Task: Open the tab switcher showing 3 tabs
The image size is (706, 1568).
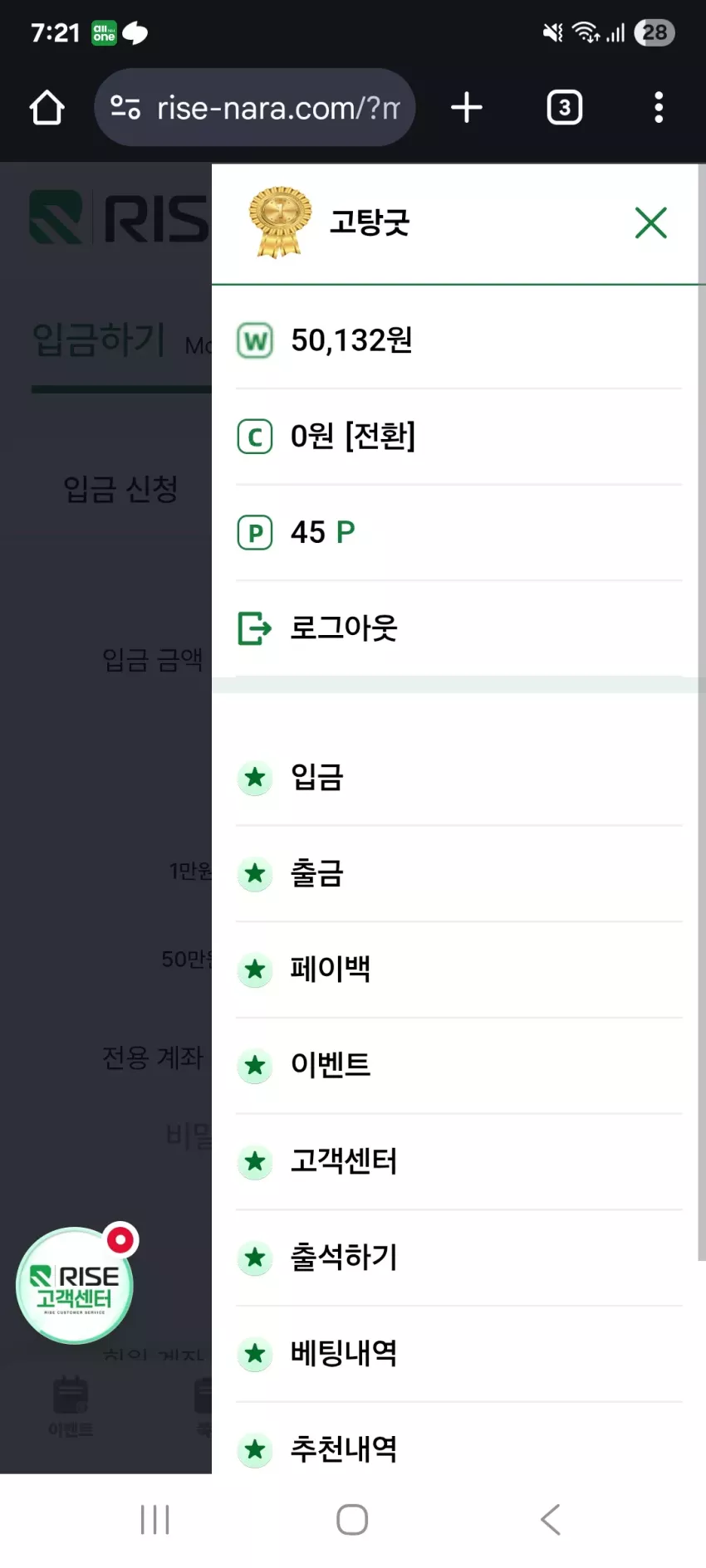Action: pyautogui.click(x=565, y=107)
